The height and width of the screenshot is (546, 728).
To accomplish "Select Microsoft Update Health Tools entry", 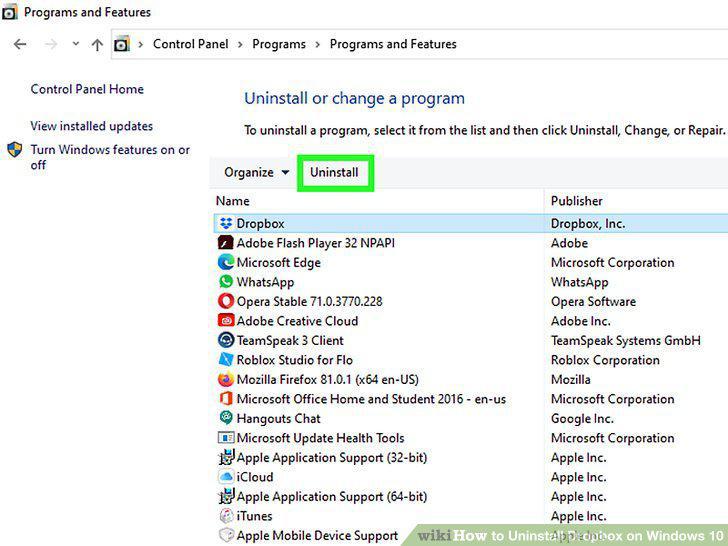I will pyautogui.click(x=320, y=438).
